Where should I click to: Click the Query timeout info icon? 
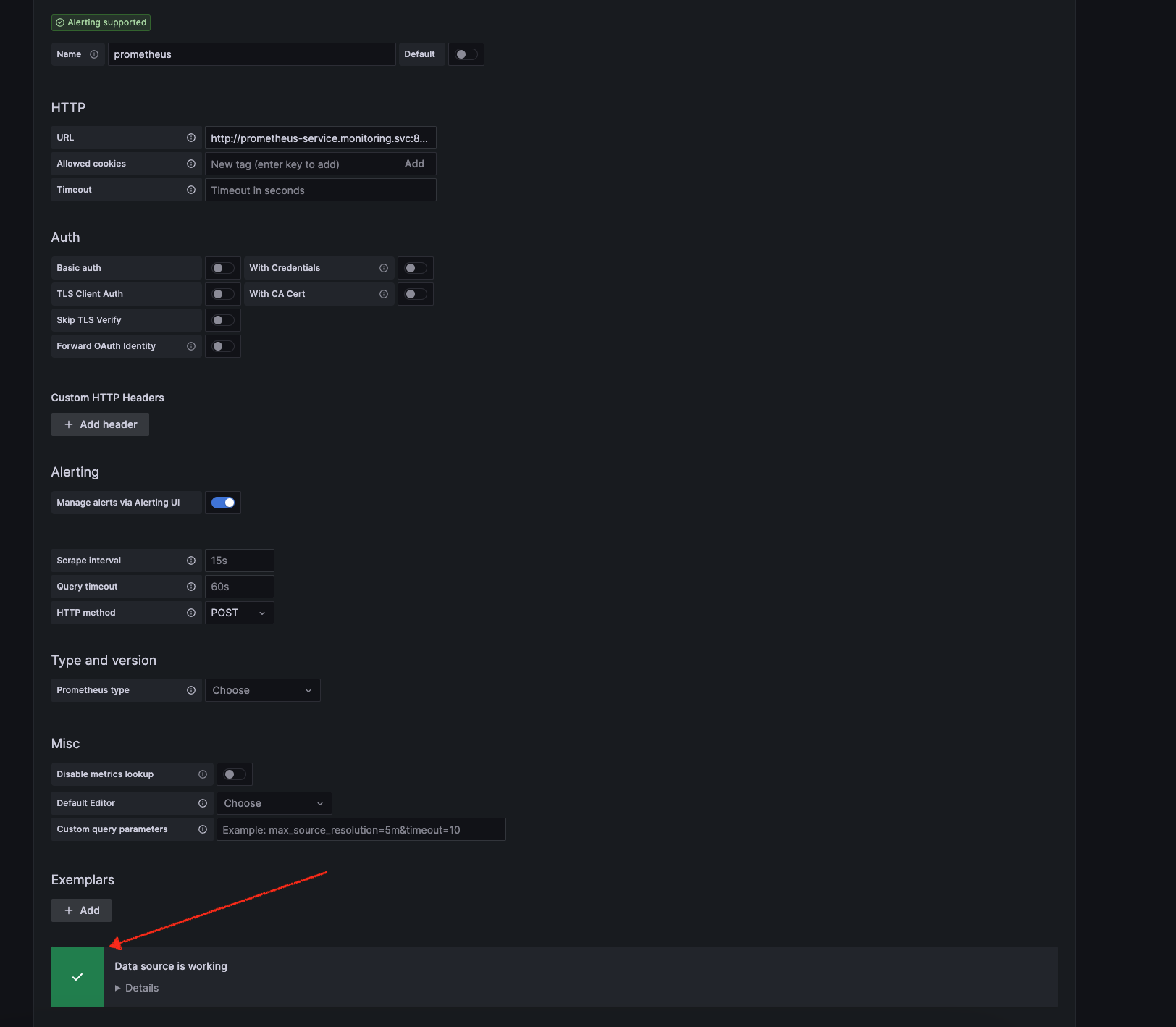coord(190,586)
